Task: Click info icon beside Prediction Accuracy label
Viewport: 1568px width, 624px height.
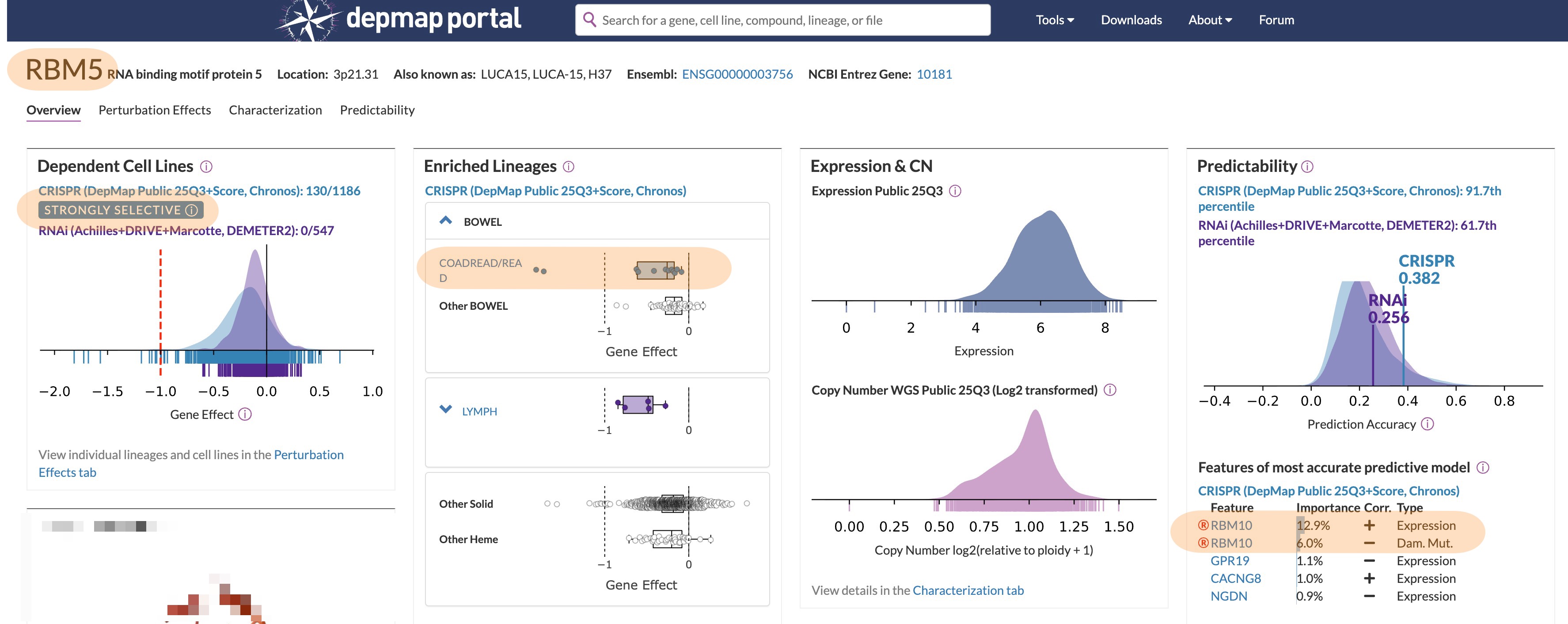Action: (1428, 424)
